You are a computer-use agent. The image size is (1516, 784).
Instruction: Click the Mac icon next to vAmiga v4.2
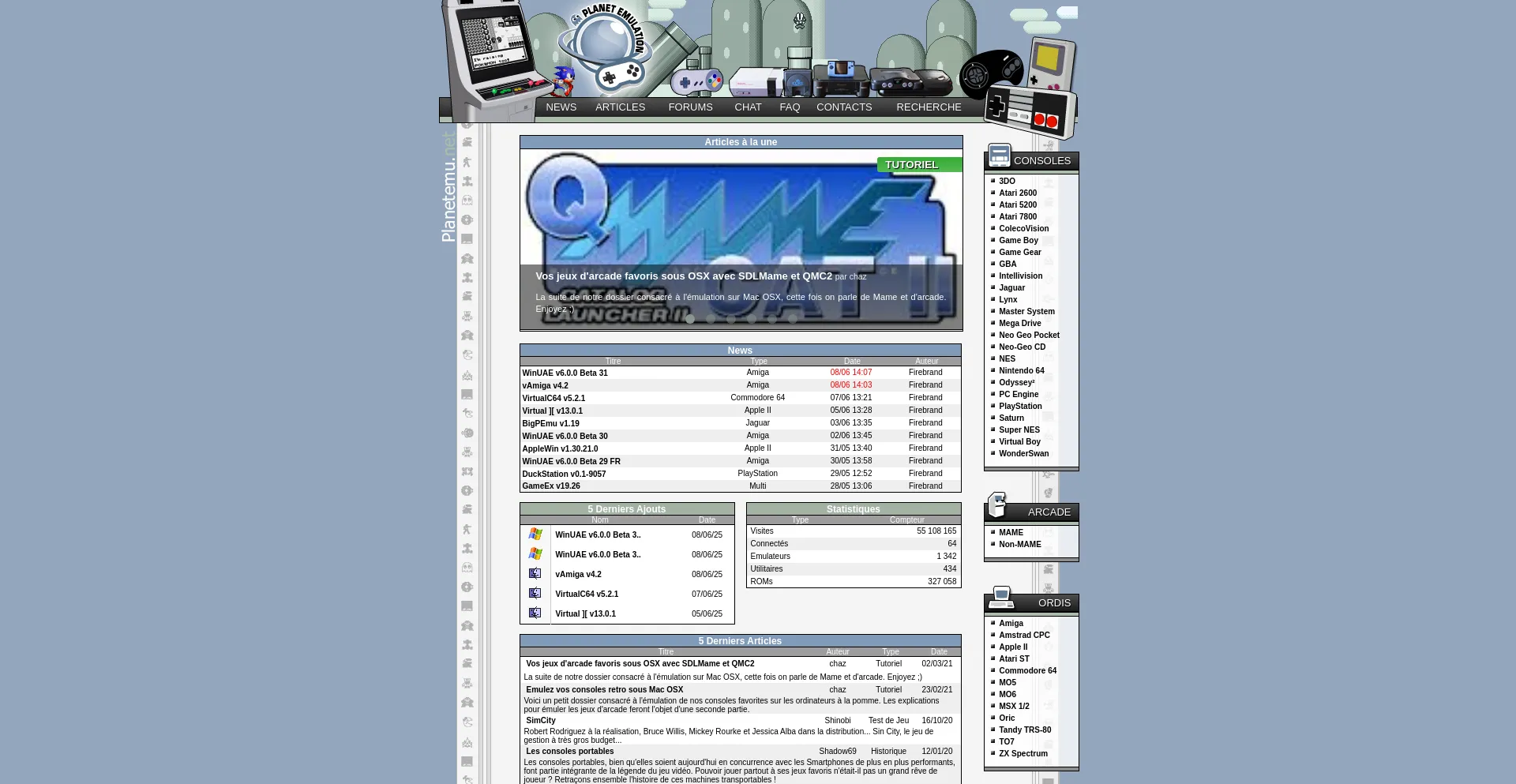tap(535, 574)
